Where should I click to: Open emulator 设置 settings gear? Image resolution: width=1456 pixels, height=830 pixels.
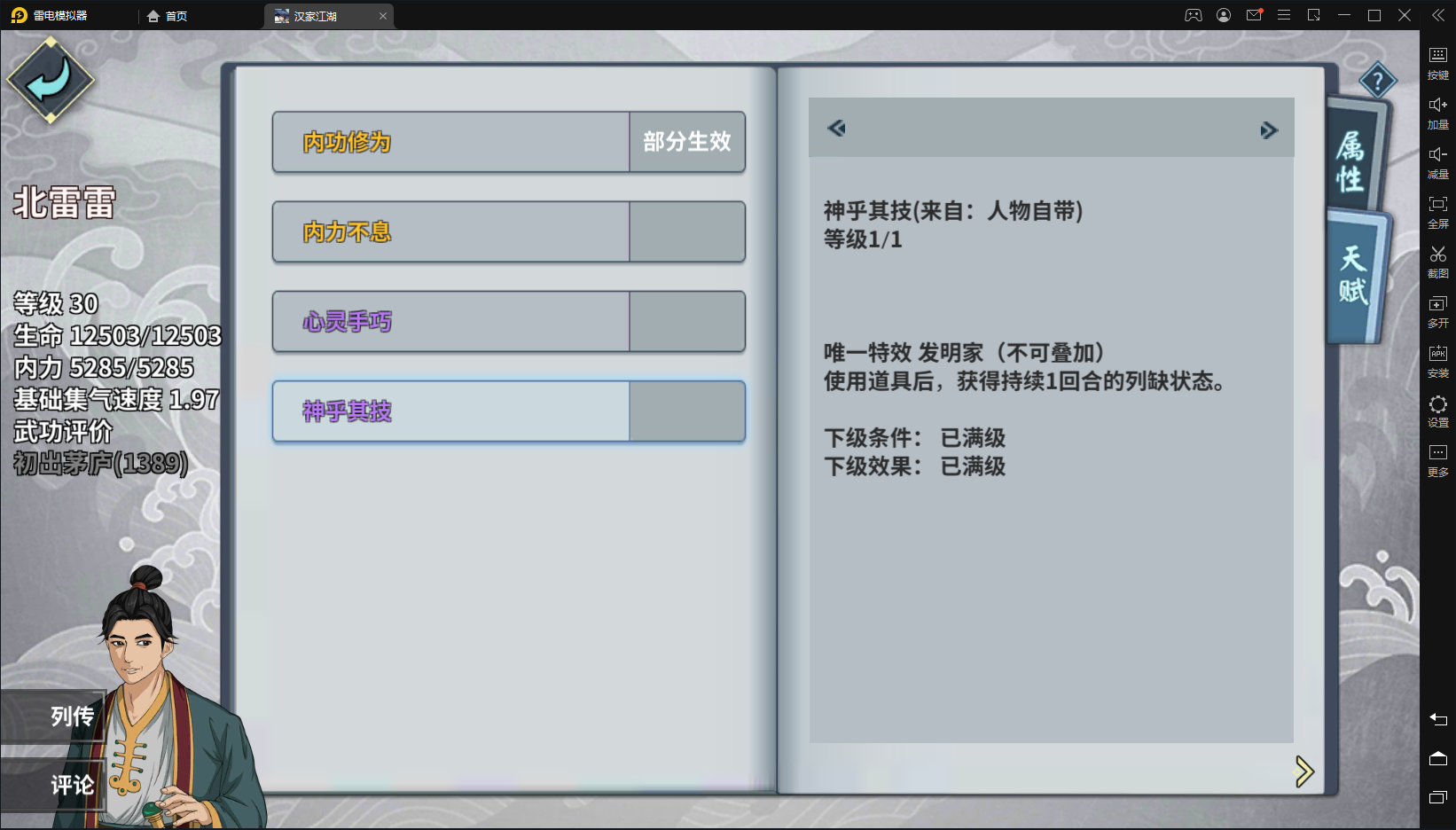(x=1438, y=410)
